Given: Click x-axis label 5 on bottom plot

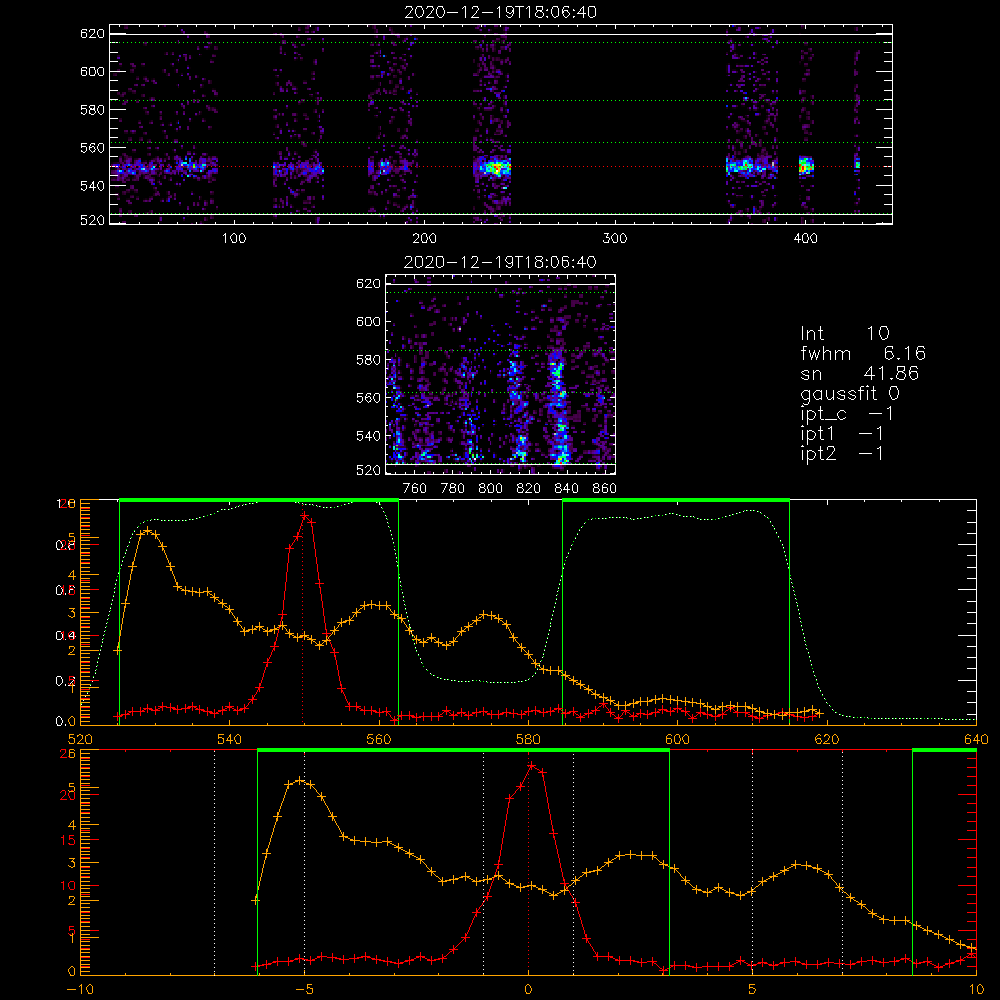Looking at the screenshot, I should (x=753, y=989).
